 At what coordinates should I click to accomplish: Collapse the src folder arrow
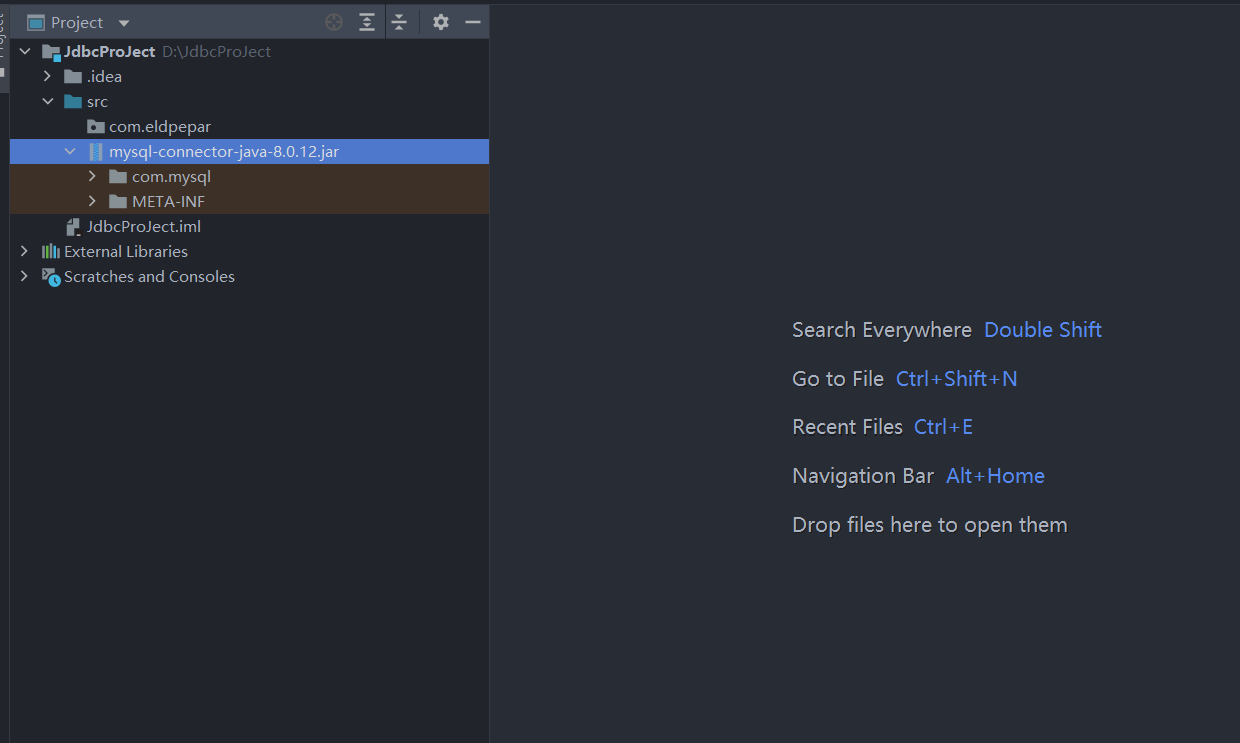pyautogui.click(x=47, y=101)
